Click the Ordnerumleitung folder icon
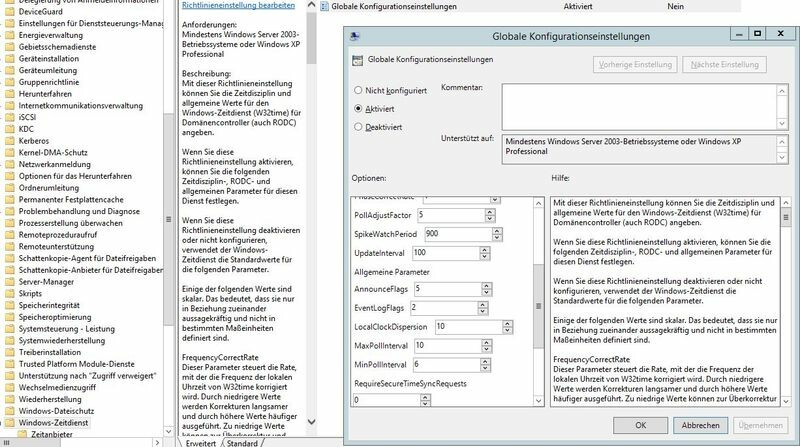Screen dimensions: 800x447 point(9,188)
